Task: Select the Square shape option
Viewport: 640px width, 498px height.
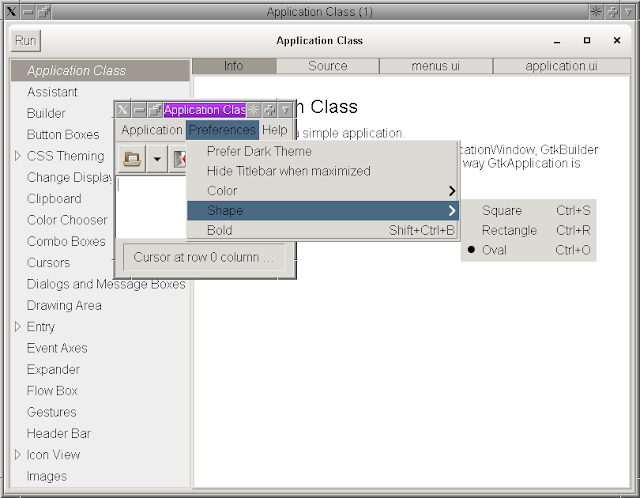Action: 529,211
